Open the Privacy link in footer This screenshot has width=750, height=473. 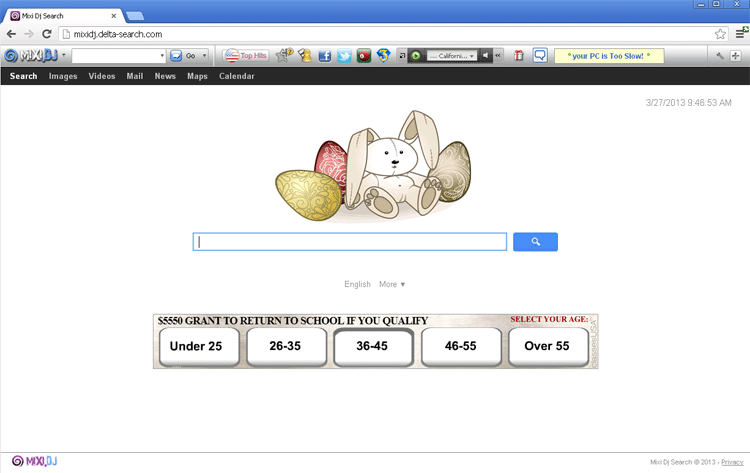click(732, 462)
